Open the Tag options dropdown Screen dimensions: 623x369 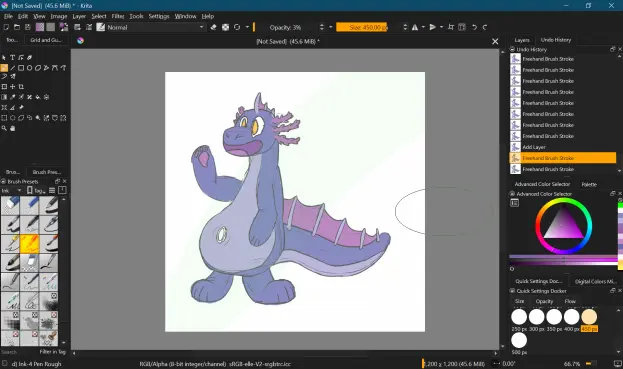36,191
